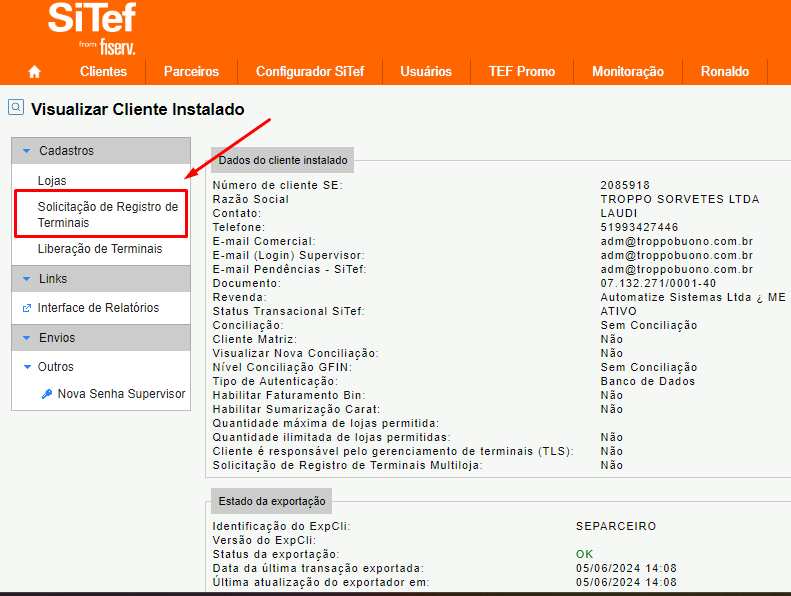Click the green OK export status

pyautogui.click(x=584, y=554)
